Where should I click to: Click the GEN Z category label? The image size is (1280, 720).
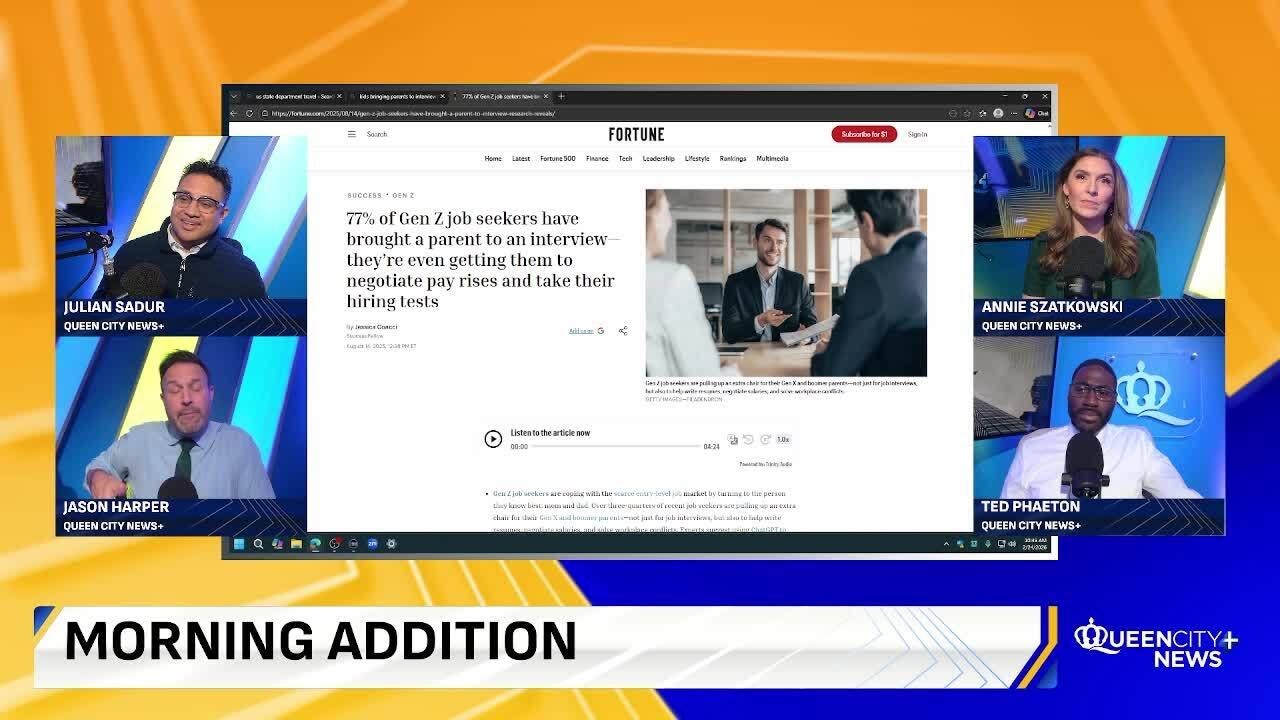pos(403,196)
